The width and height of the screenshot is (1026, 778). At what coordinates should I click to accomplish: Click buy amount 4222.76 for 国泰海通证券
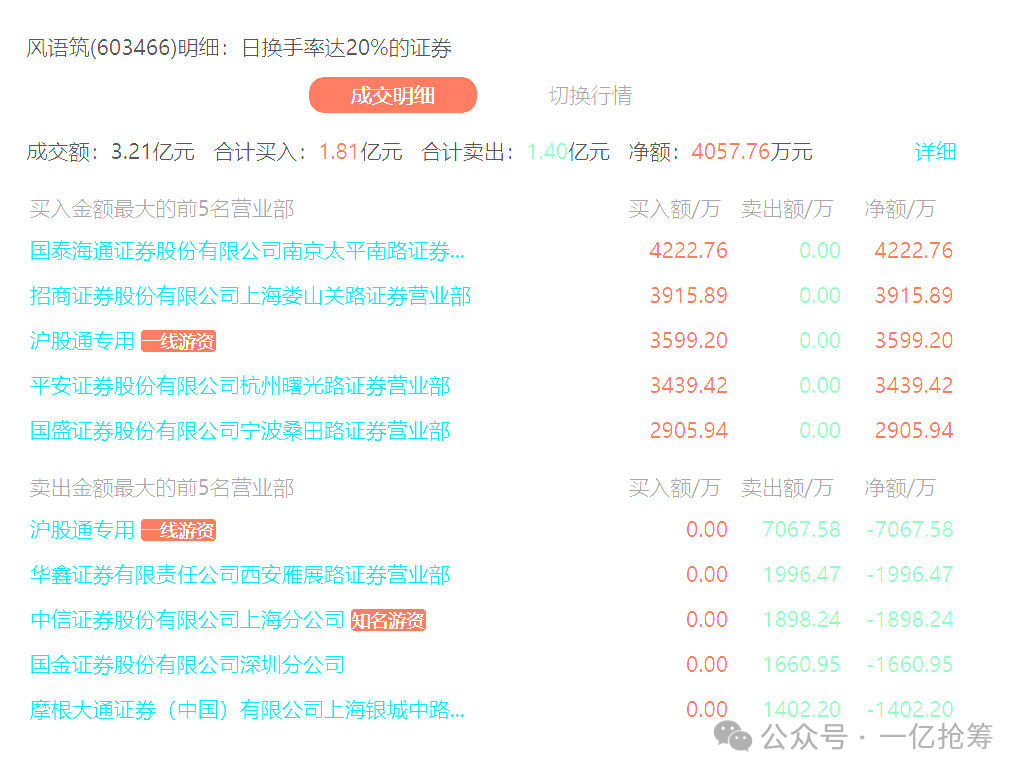(688, 251)
